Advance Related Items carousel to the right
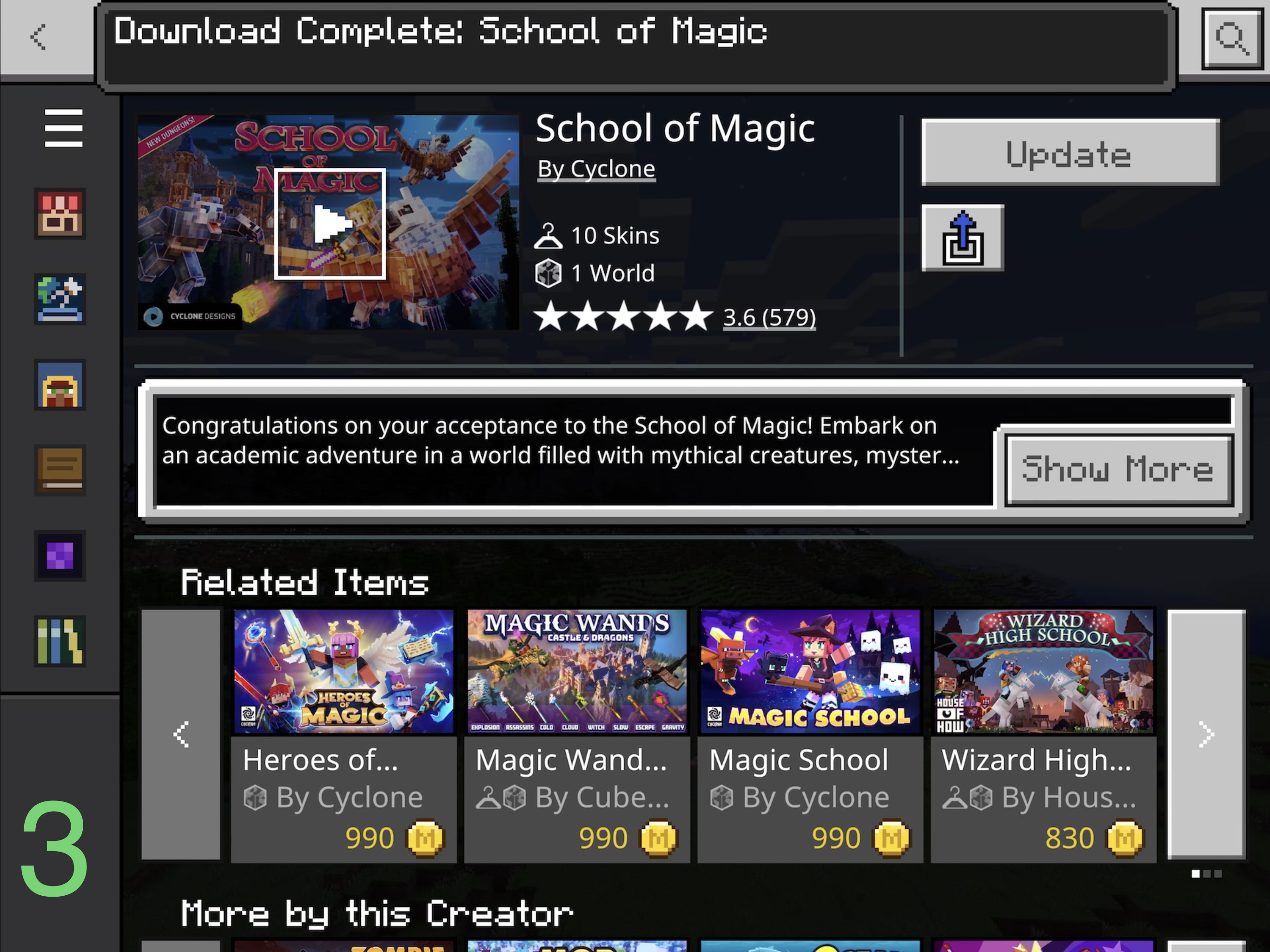Image resolution: width=1270 pixels, height=952 pixels. (x=1206, y=734)
